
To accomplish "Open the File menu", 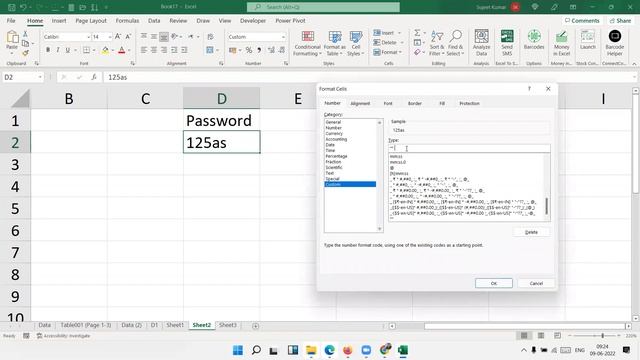I will pyautogui.click(x=11, y=20).
